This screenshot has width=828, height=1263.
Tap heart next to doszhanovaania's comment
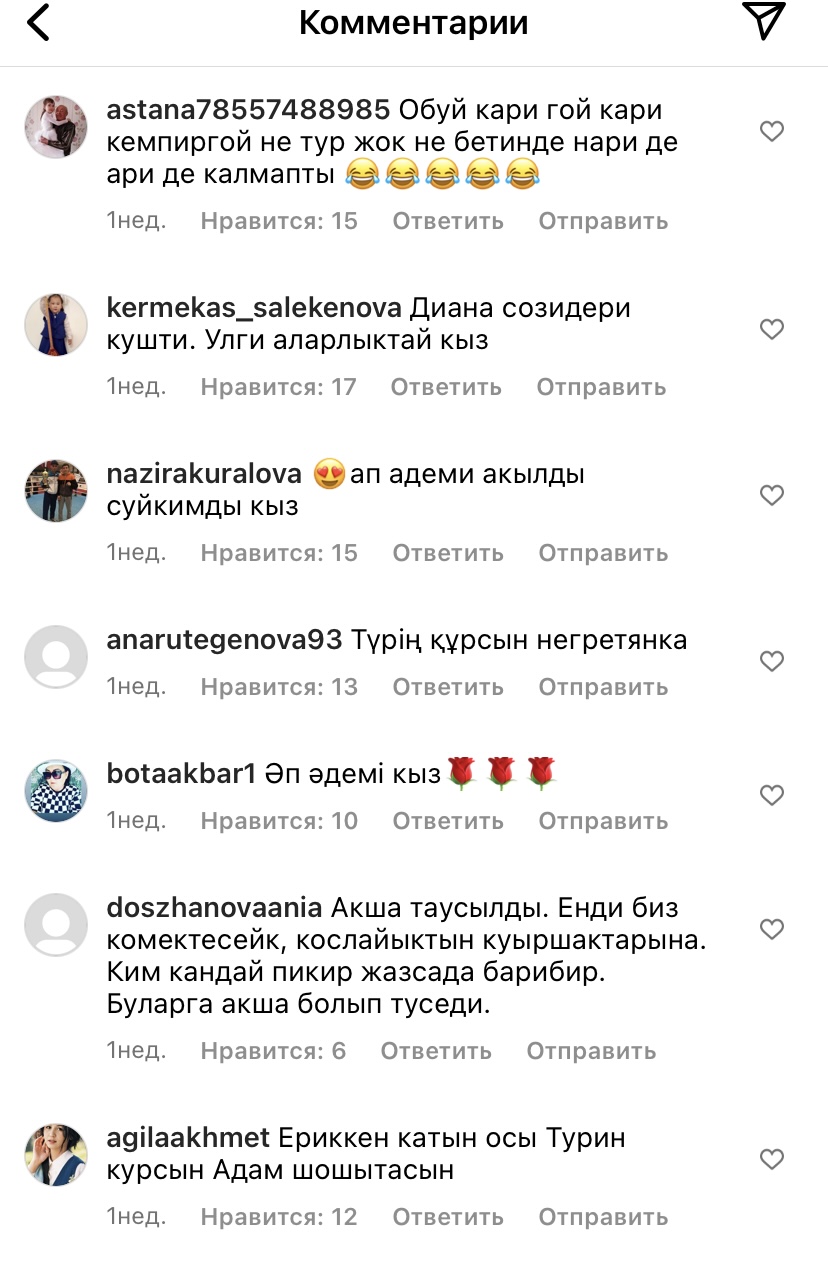(772, 929)
